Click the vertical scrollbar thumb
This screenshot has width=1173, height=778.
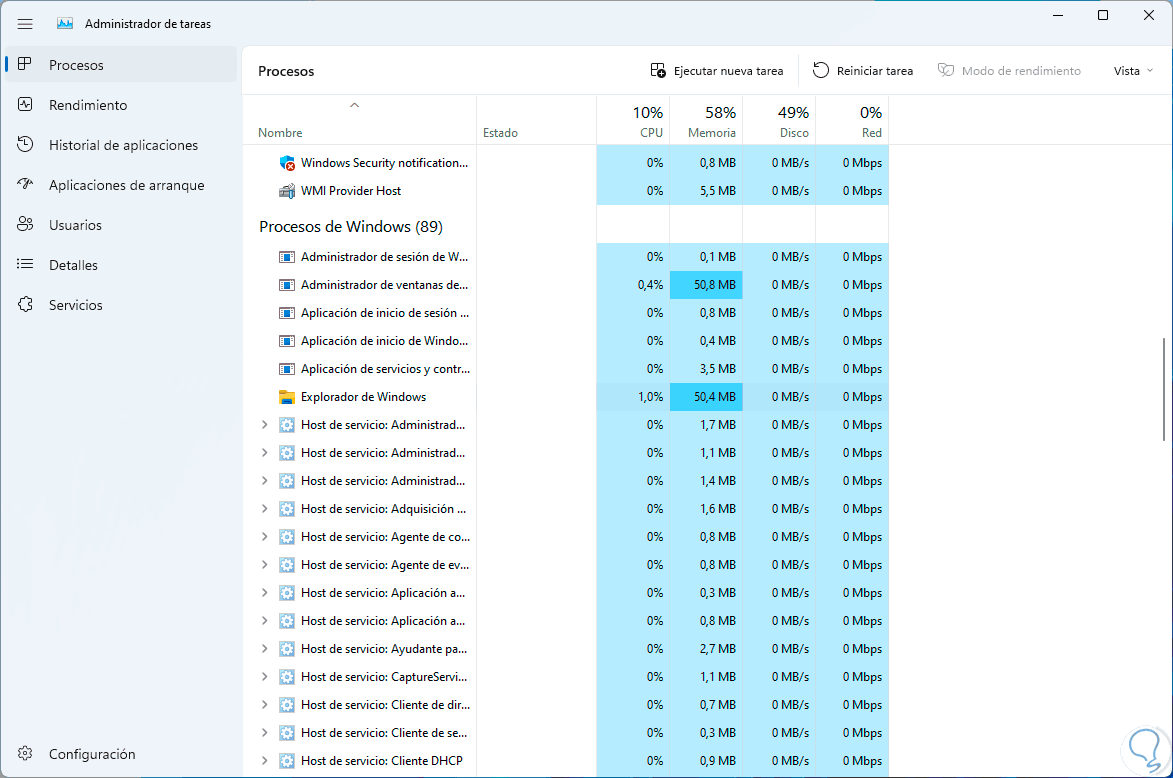1164,389
